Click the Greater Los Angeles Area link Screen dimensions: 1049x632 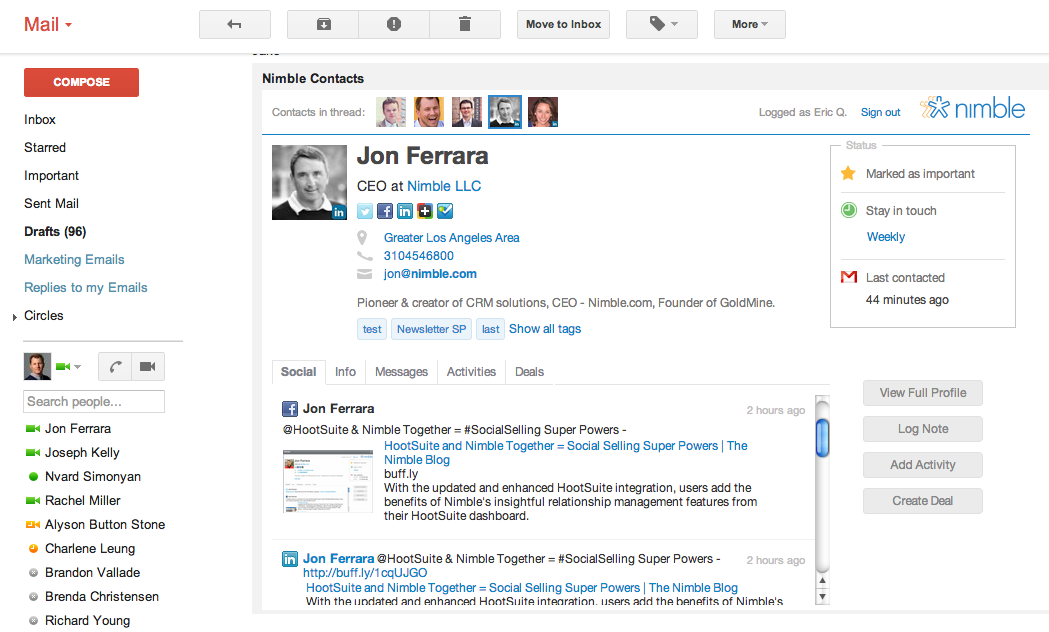pyautogui.click(x=452, y=237)
